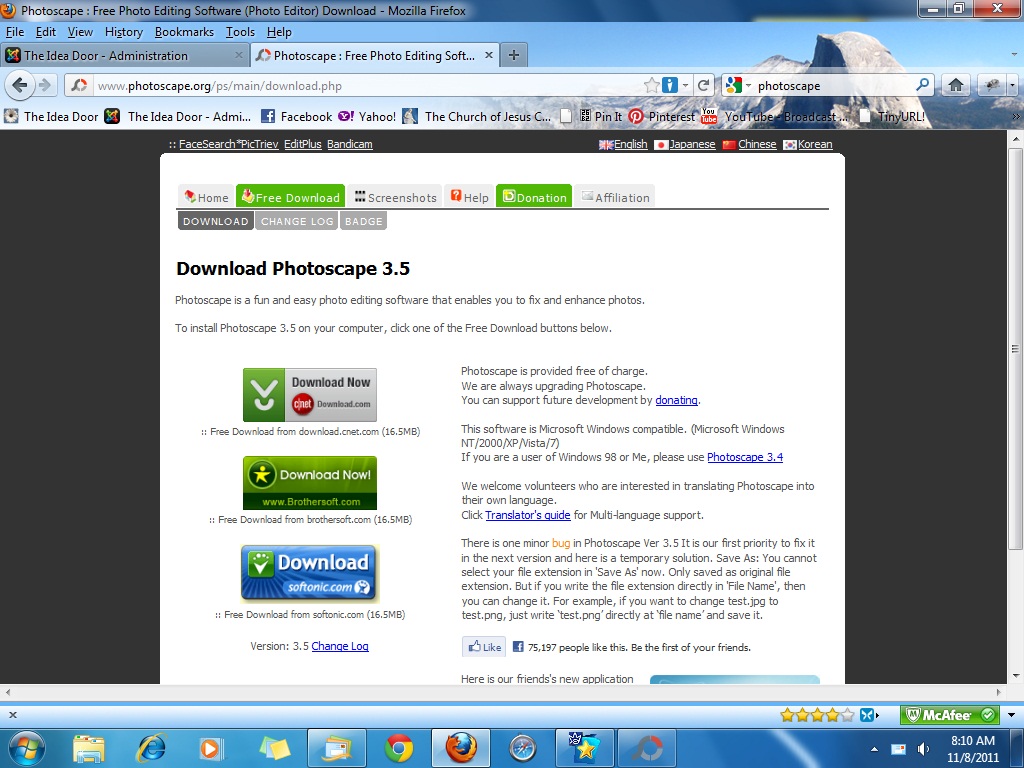Screen dimensions: 1024x768
Task: Open the Photoscape app on the taskbar
Action: coord(647,748)
